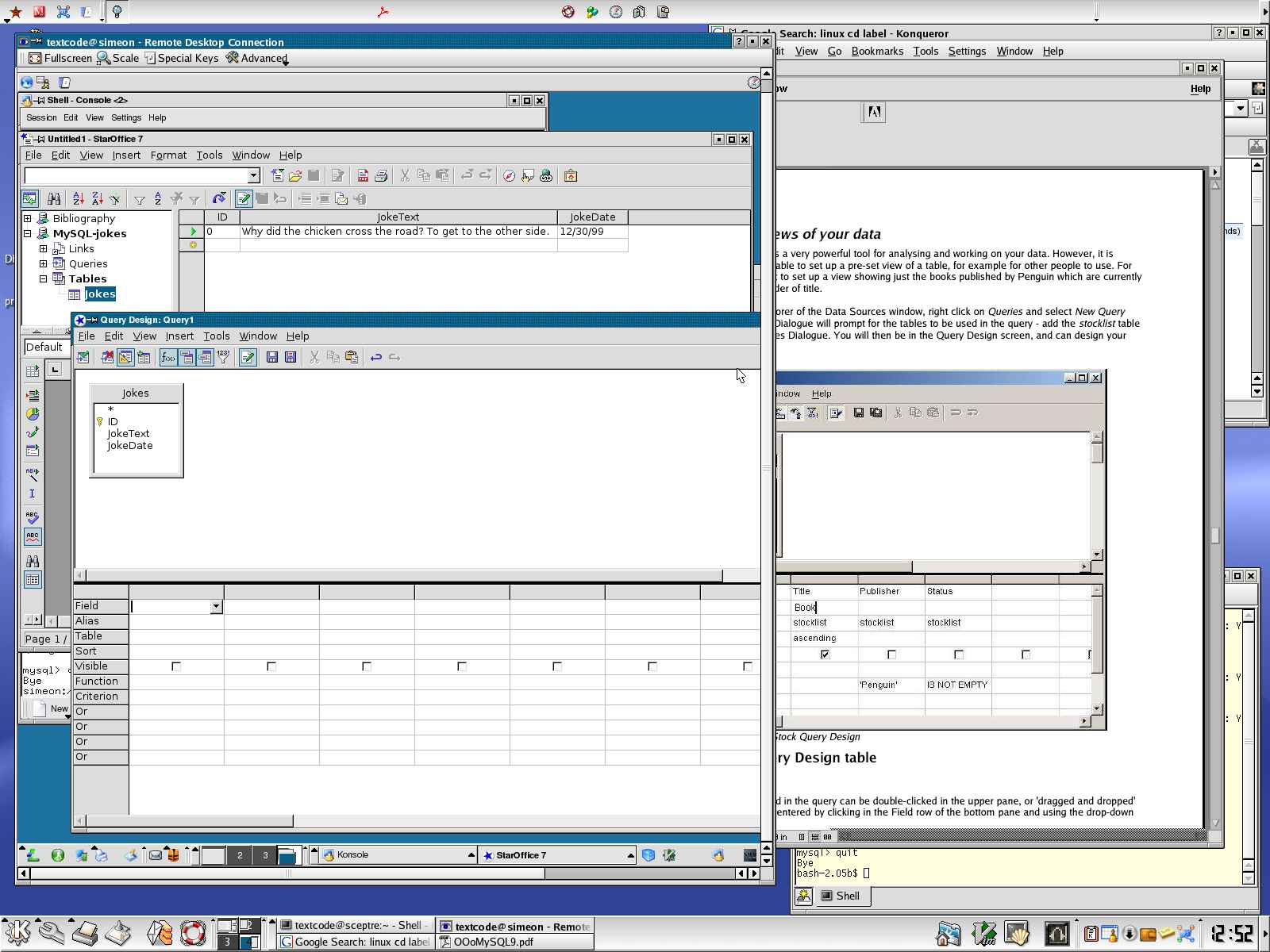Click the Find Record binoculars icon

54,199
